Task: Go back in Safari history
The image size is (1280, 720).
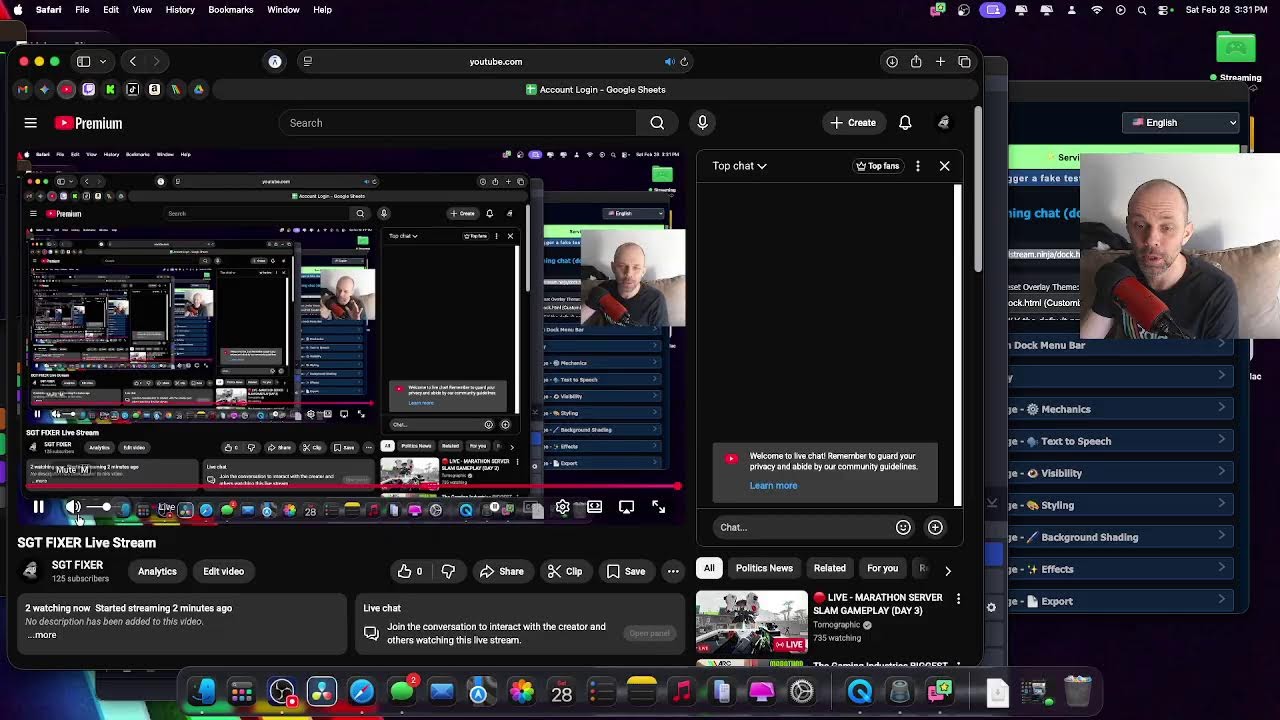Action: coord(132,62)
